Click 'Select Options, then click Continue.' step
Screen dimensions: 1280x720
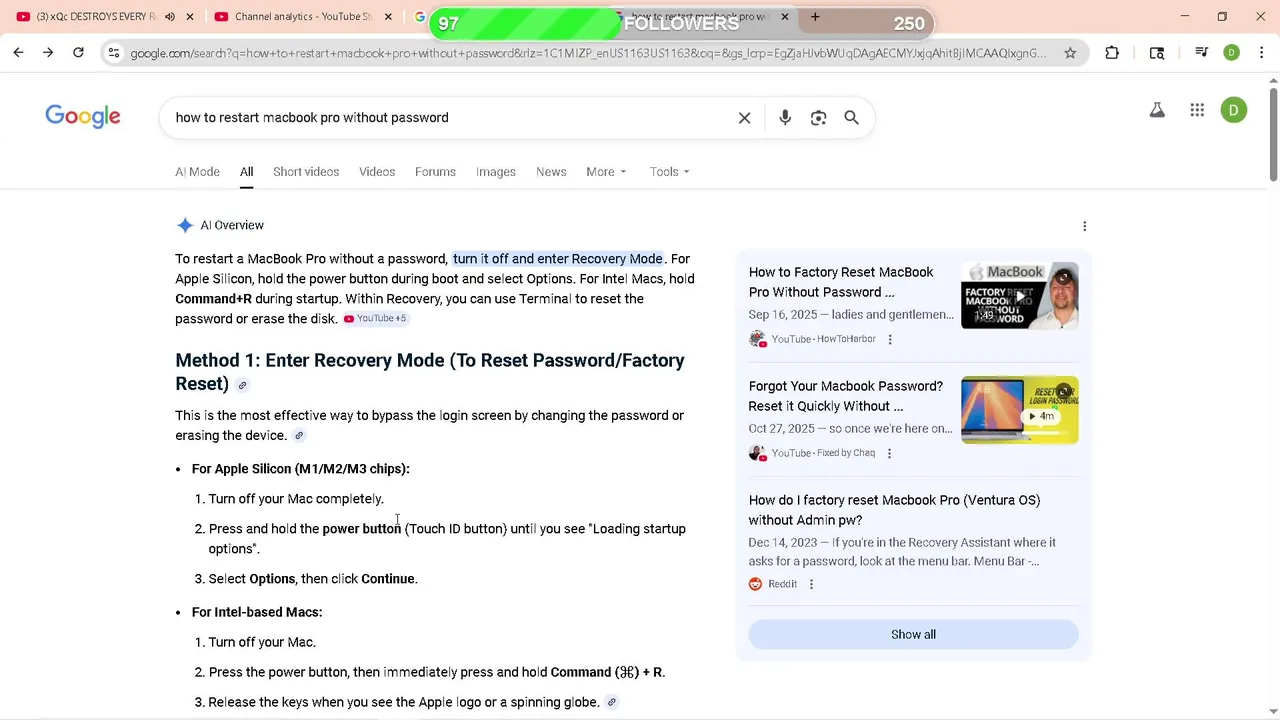point(313,579)
